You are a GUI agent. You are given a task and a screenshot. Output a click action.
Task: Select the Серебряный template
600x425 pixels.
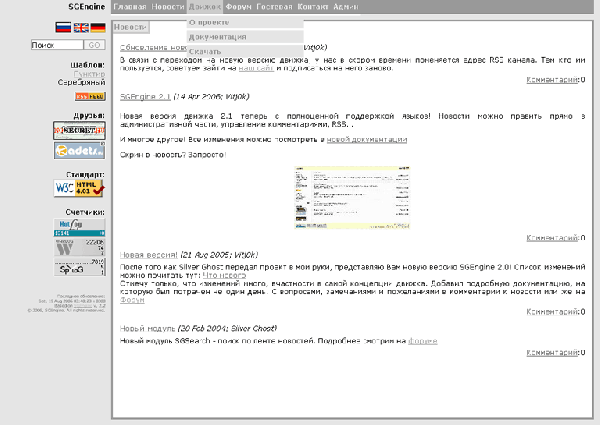coord(82,82)
